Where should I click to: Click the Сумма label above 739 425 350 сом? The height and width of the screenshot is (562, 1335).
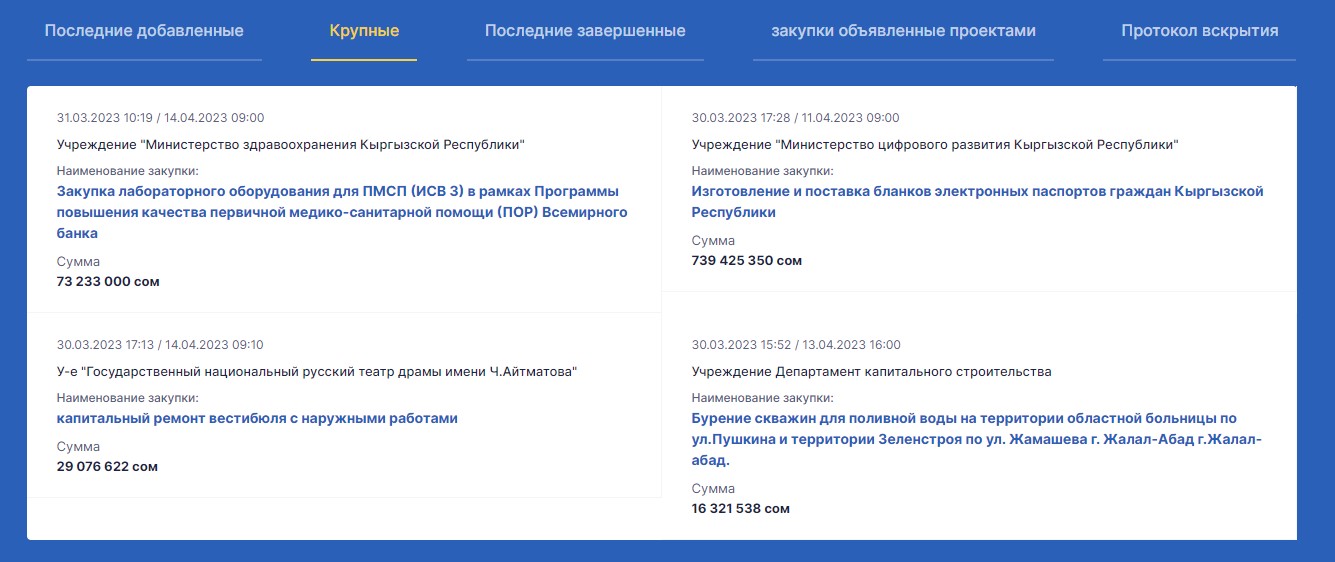(713, 241)
